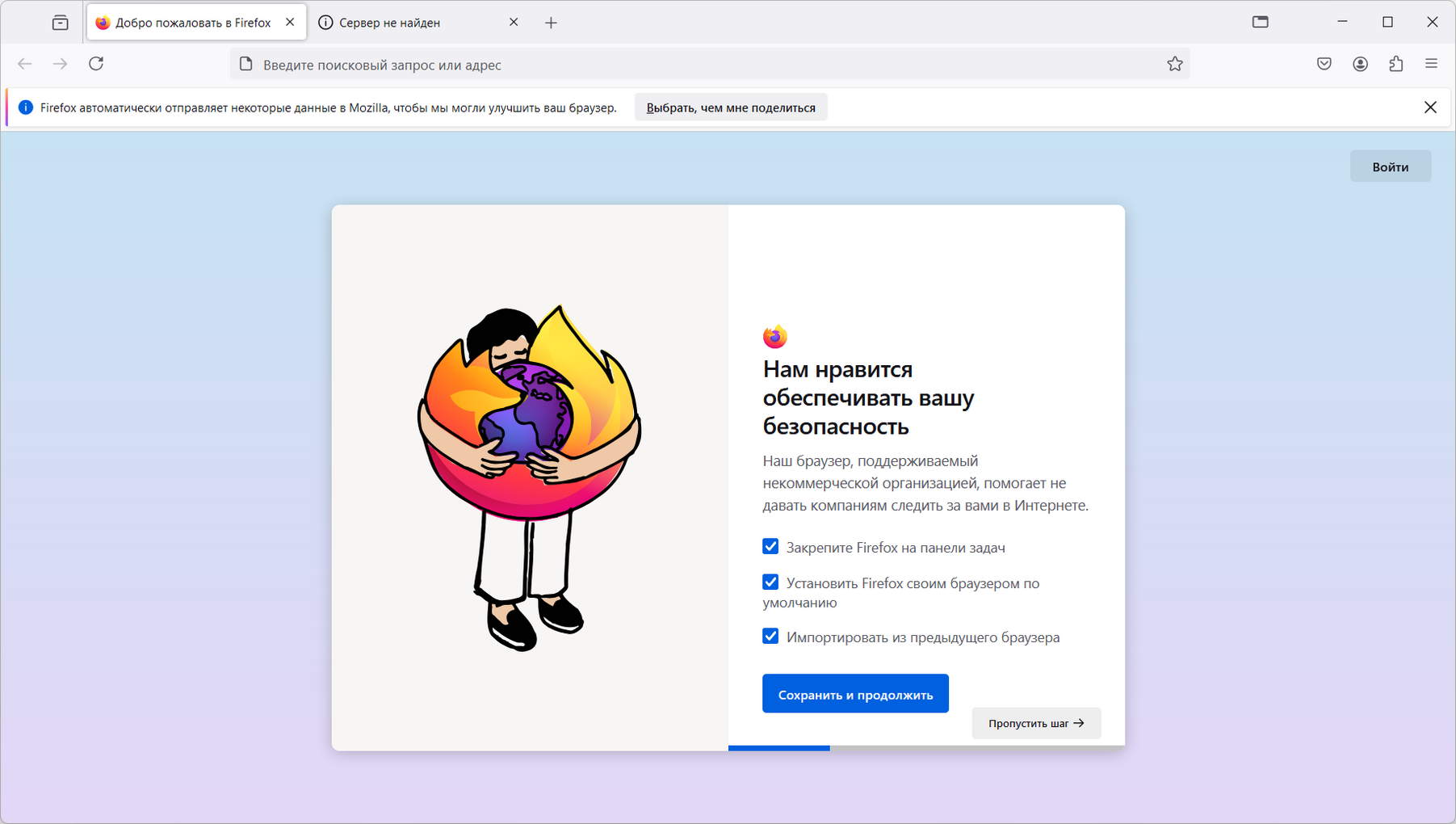Open the Pocket save icon
Screen dimensions: 1456x824
[x=1324, y=64]
